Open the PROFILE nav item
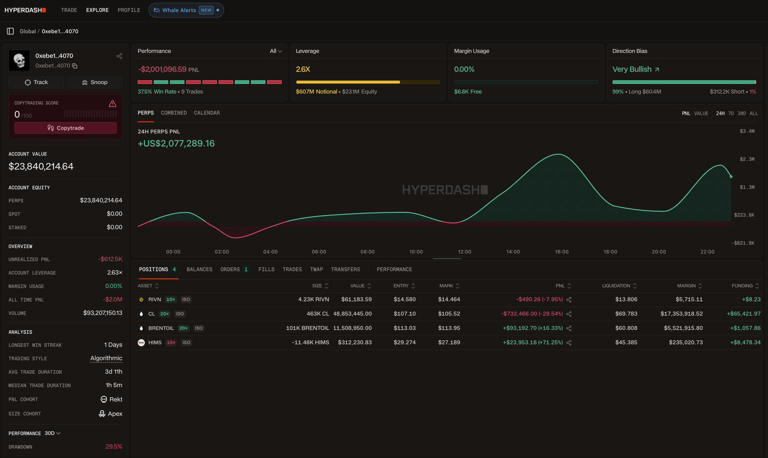Viewport: 768px width, 458px height. pyautogui.click(x=129, y=10)
